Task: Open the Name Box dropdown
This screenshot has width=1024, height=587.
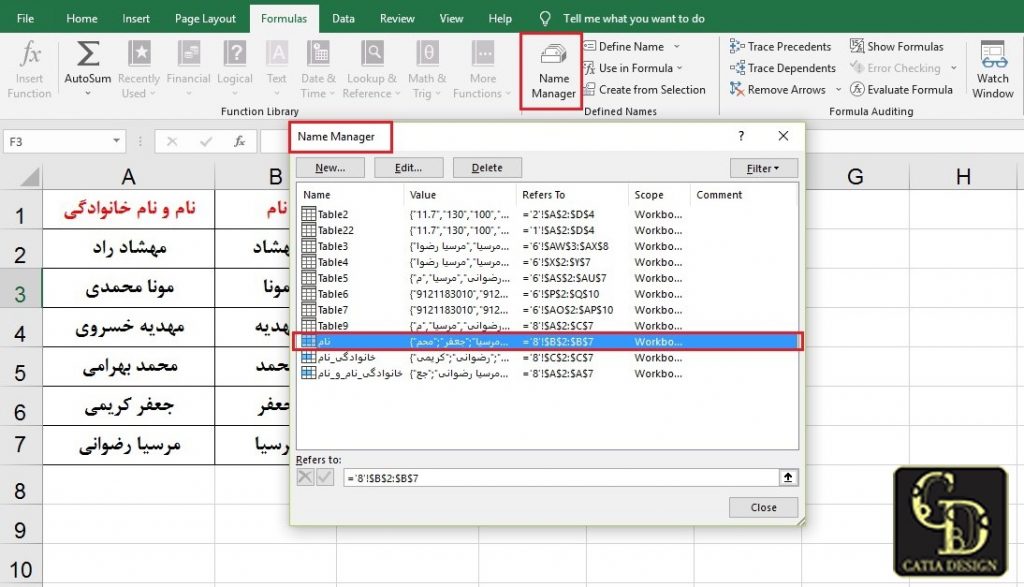Action: pos(116,141)
